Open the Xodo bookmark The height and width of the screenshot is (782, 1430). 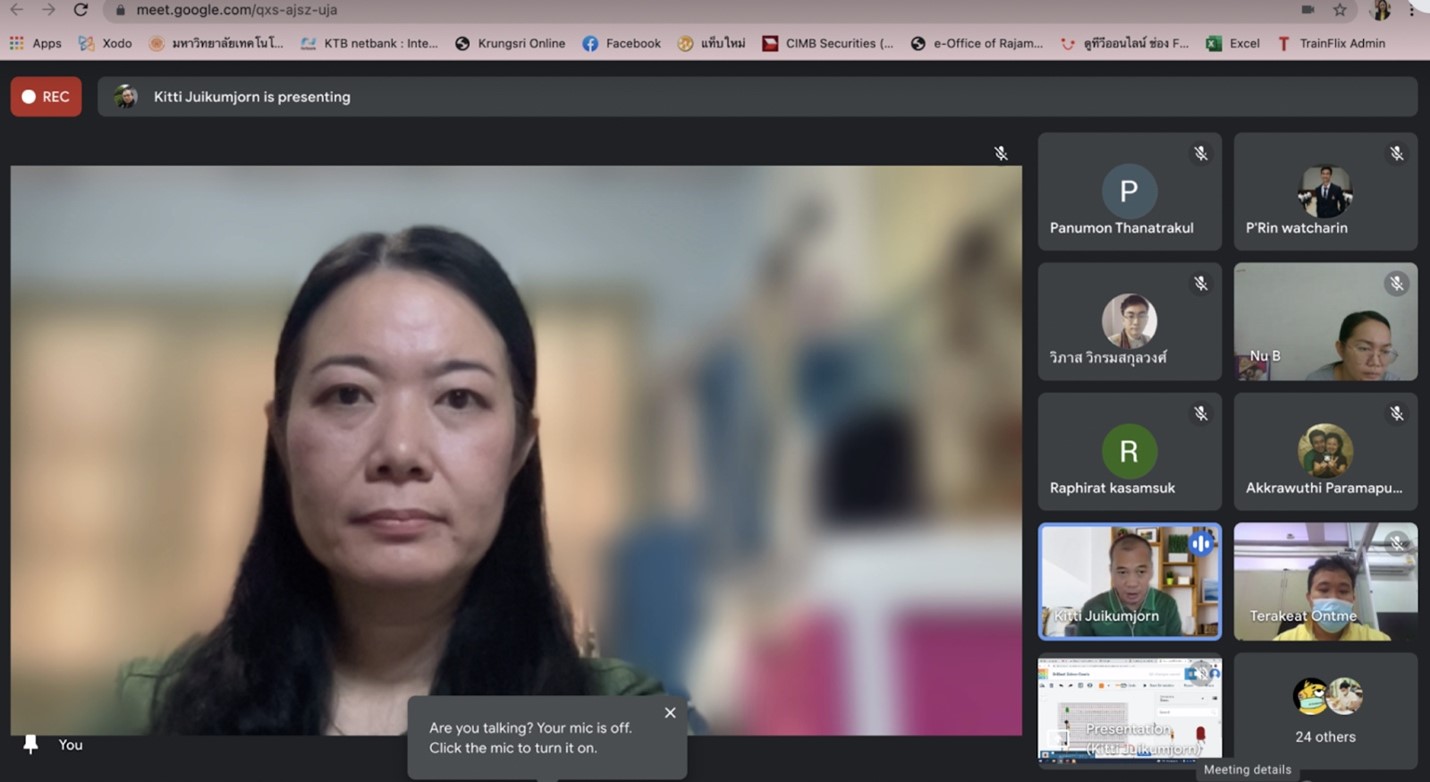click(105, 43)
